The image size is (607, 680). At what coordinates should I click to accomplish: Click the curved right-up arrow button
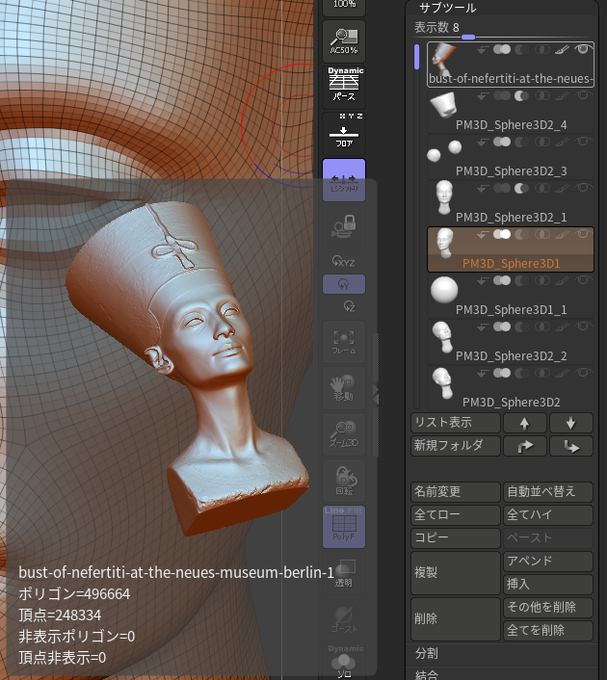point(525,446)
